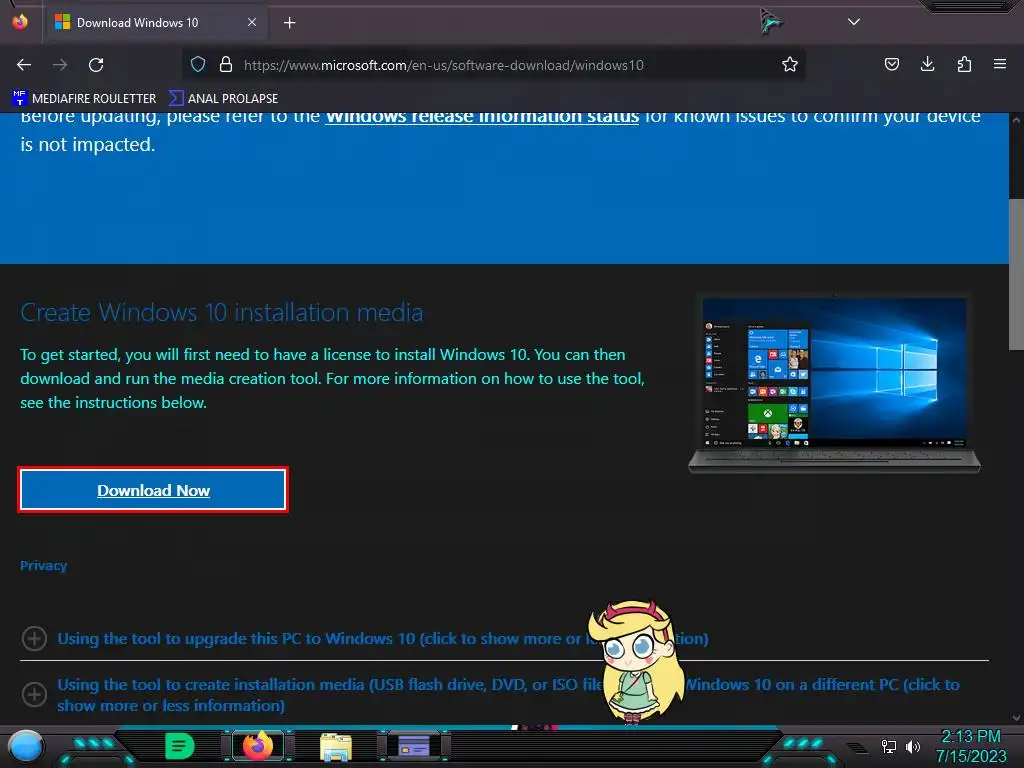Open the Start orb menu
Screen dimensions: 1024x768
tap(26, 746)
